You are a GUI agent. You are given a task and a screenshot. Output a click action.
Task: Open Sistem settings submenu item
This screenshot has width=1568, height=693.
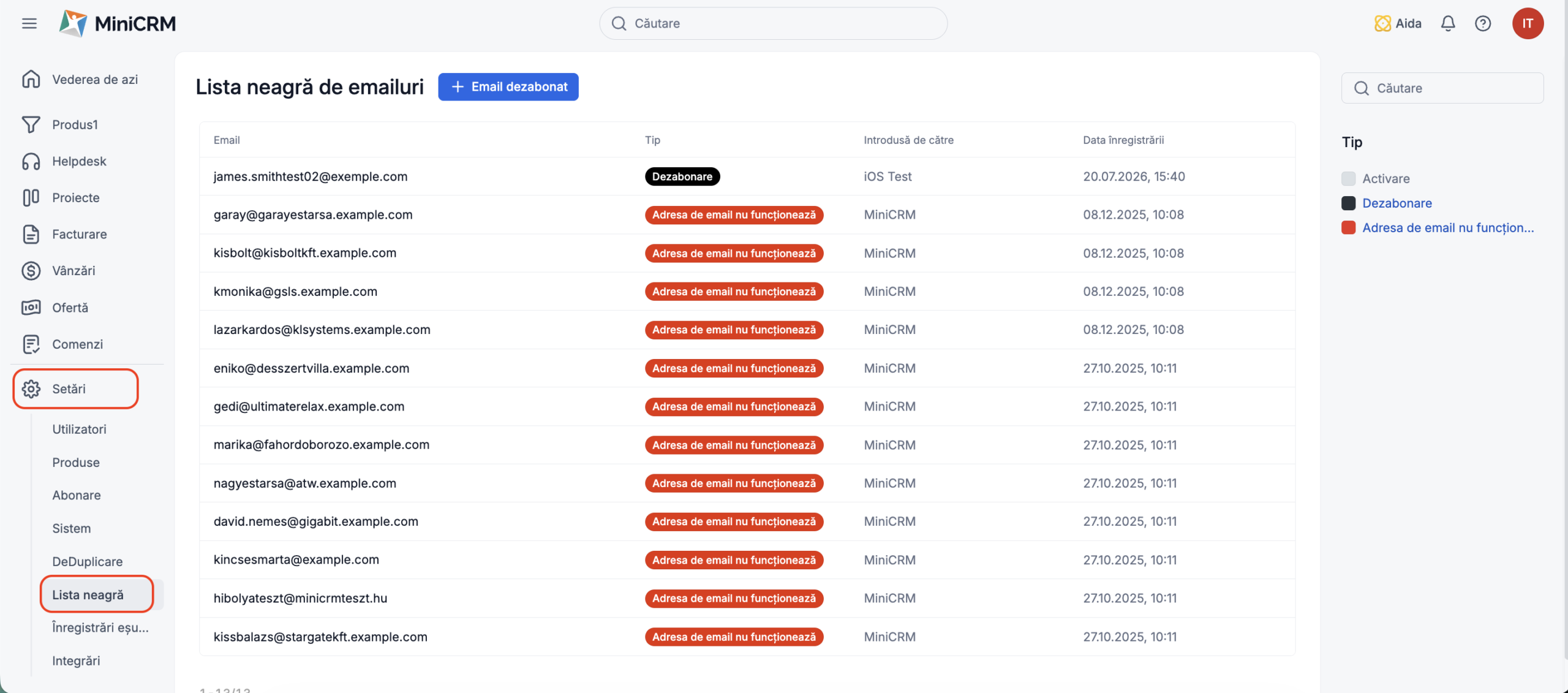(72, 528)
